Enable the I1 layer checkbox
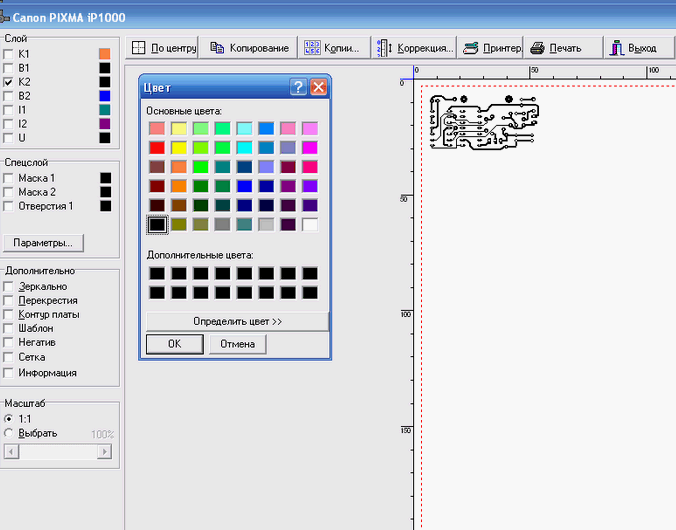676x530 pixels. [x=8, y=110]
